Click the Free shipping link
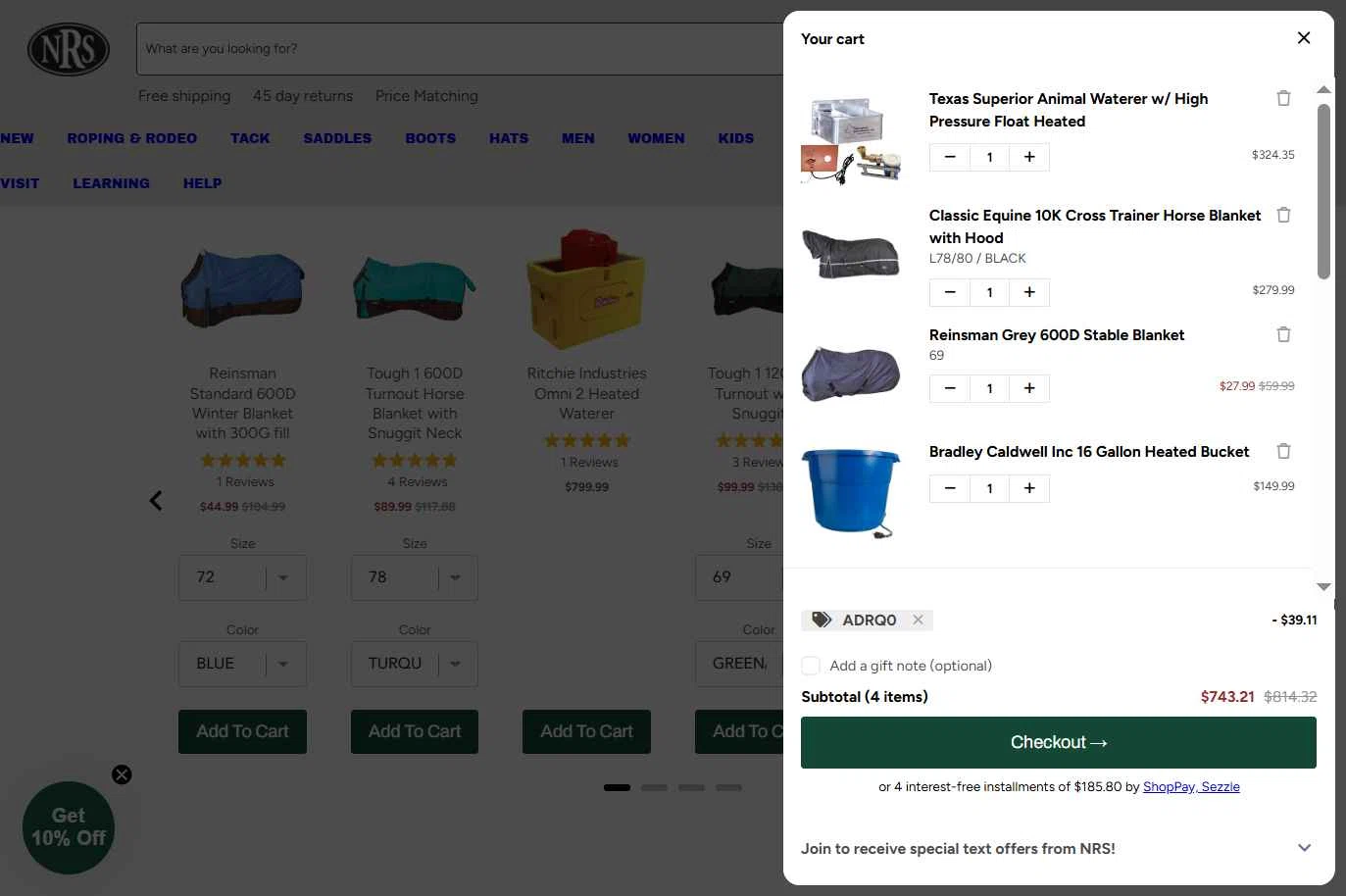The height and width of the screenshot is (896, 1346). pos(184,96)
